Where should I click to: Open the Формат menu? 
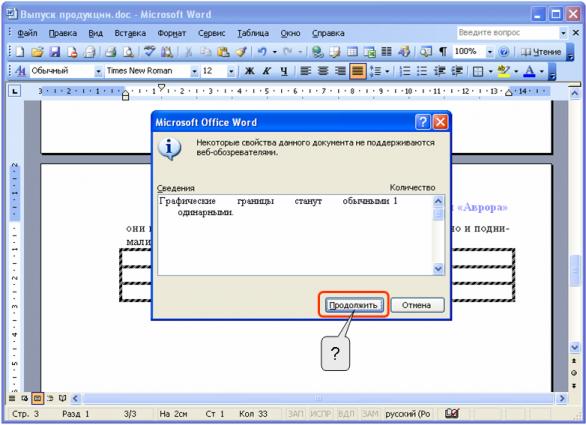click(172, 33)
